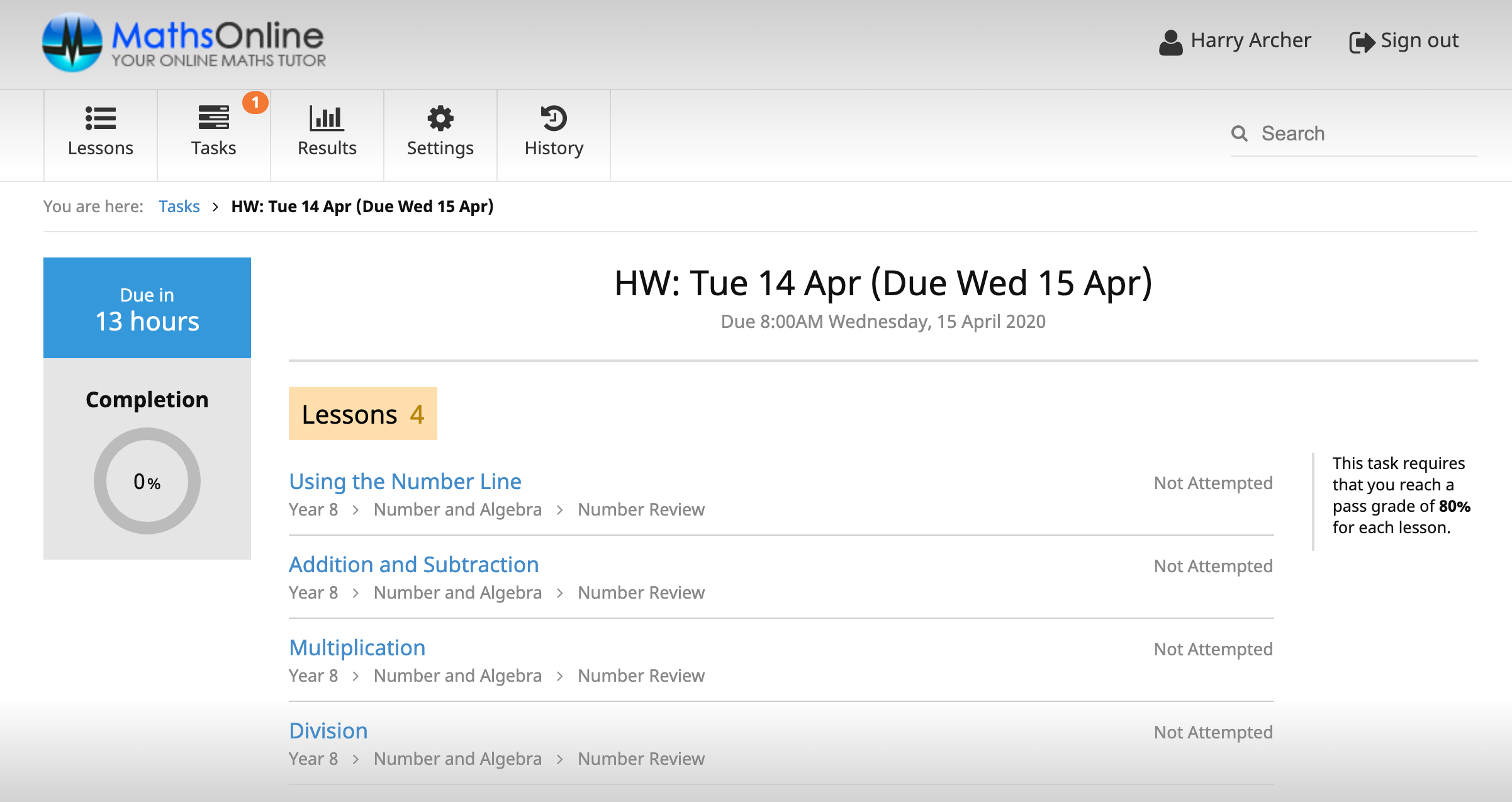Image resolution: width=1512 pixels, height=802 pixels.
Task: Open Tasks via stacked bars icon
Action: [x=213, y=118]
